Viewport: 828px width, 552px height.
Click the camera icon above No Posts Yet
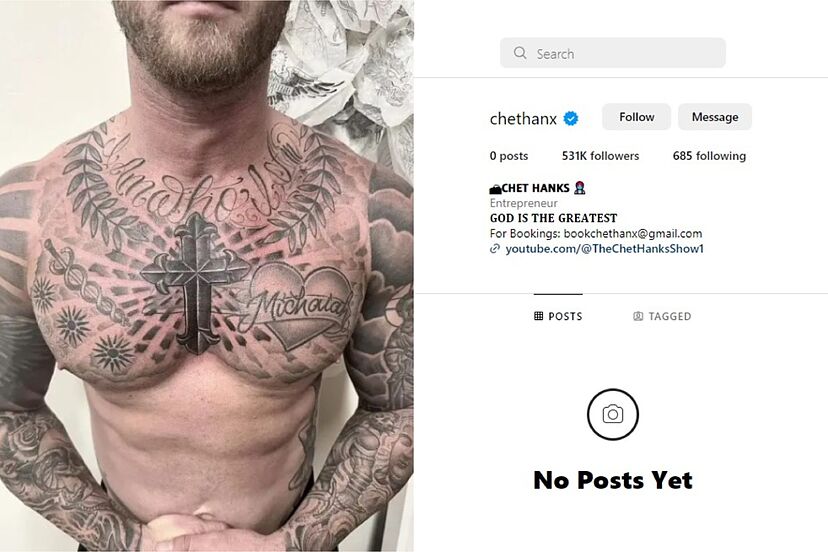tap(613, 414)
